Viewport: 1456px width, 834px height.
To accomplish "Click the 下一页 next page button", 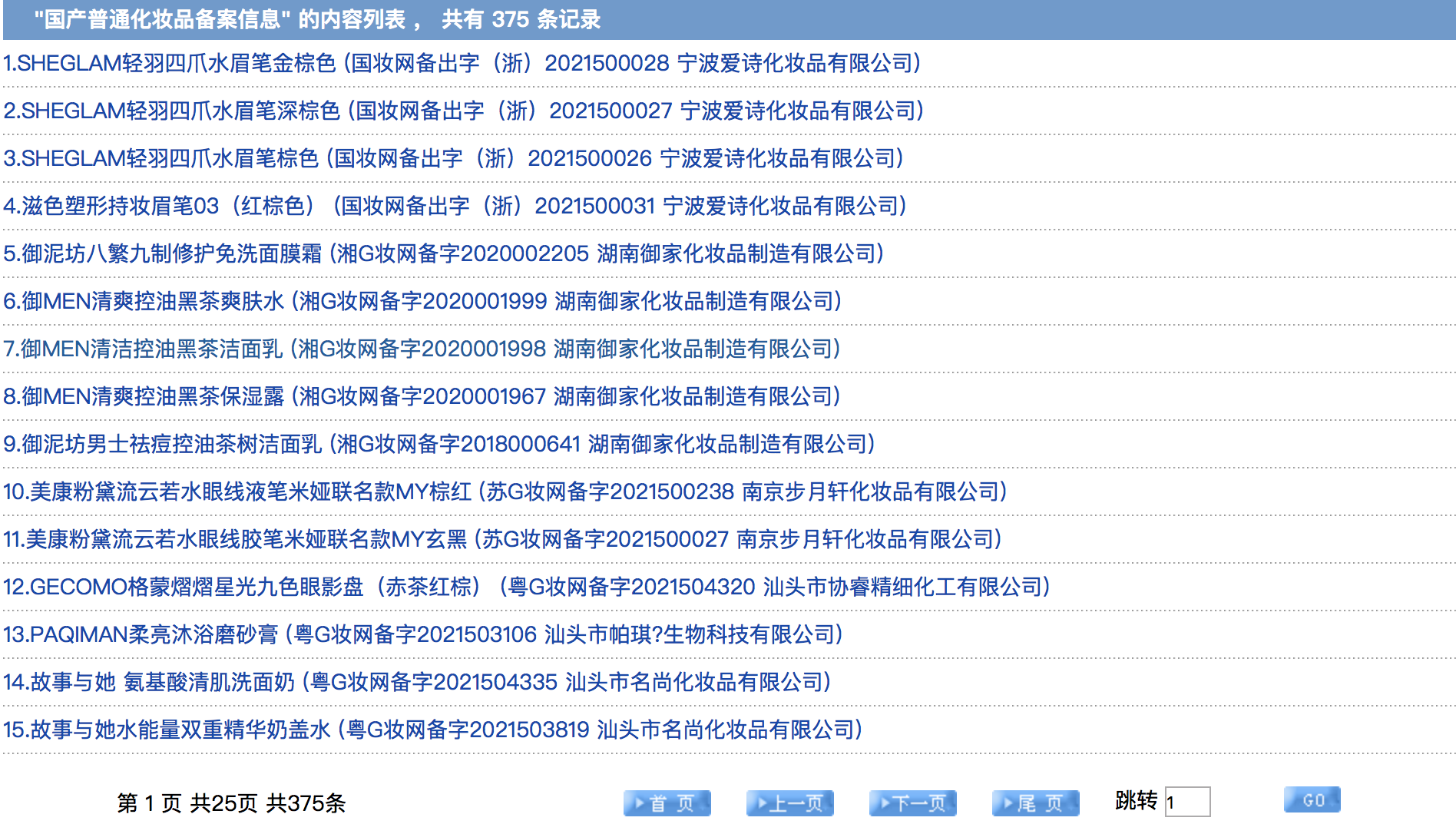I will [913, 803].
